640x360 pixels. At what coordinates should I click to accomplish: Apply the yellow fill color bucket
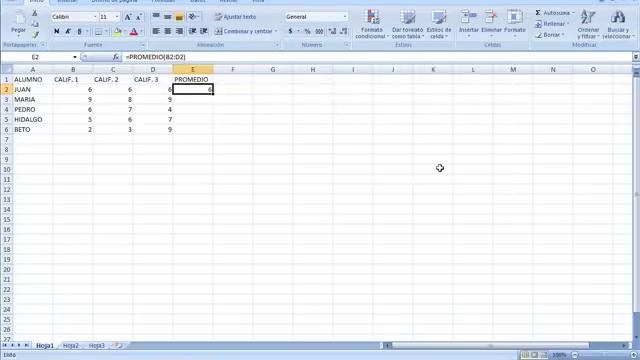click(x=117, y=31)
